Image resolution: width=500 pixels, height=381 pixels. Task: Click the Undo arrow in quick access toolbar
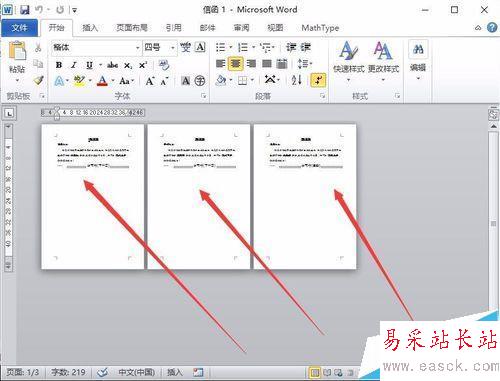(39, 9)
